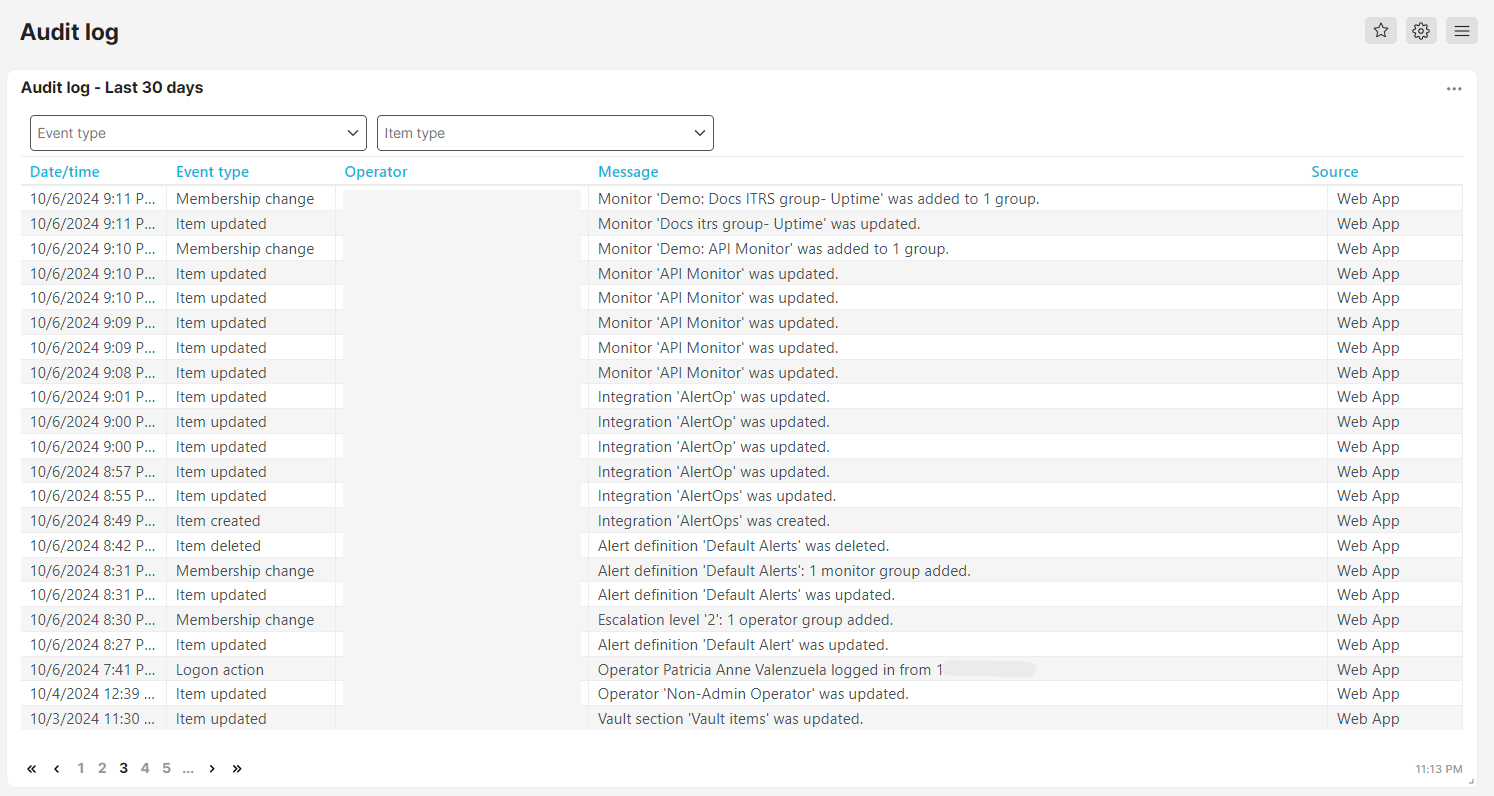
Task: Select message 'Non-Admin Operator' was updated
Action: 753,694
